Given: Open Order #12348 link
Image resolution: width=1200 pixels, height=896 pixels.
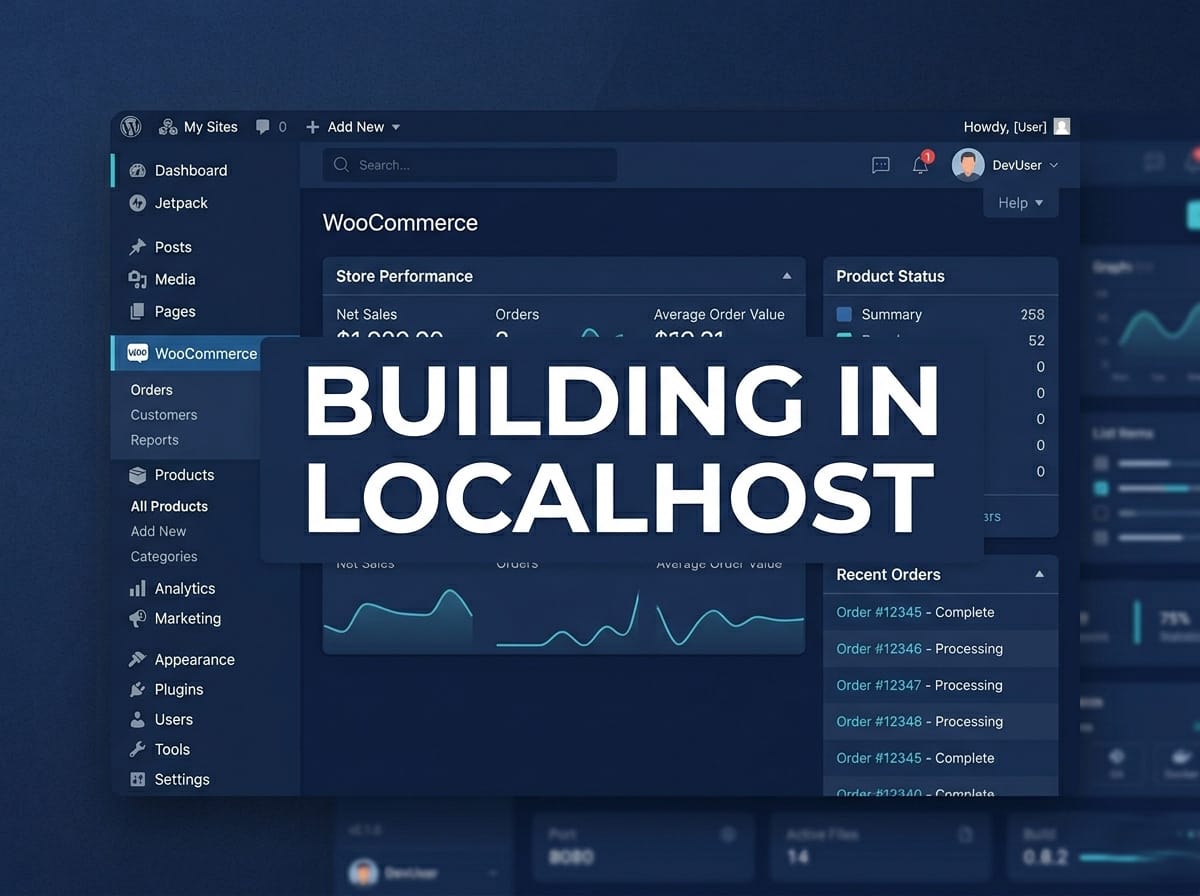Looking at the screenshot, I should [879, 721].
